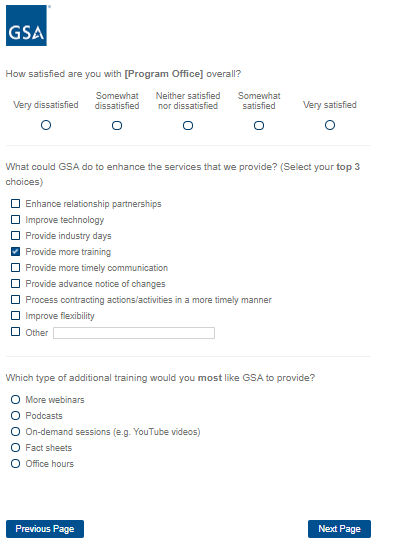Check Provide advance notice of changes

click(15, 284)
